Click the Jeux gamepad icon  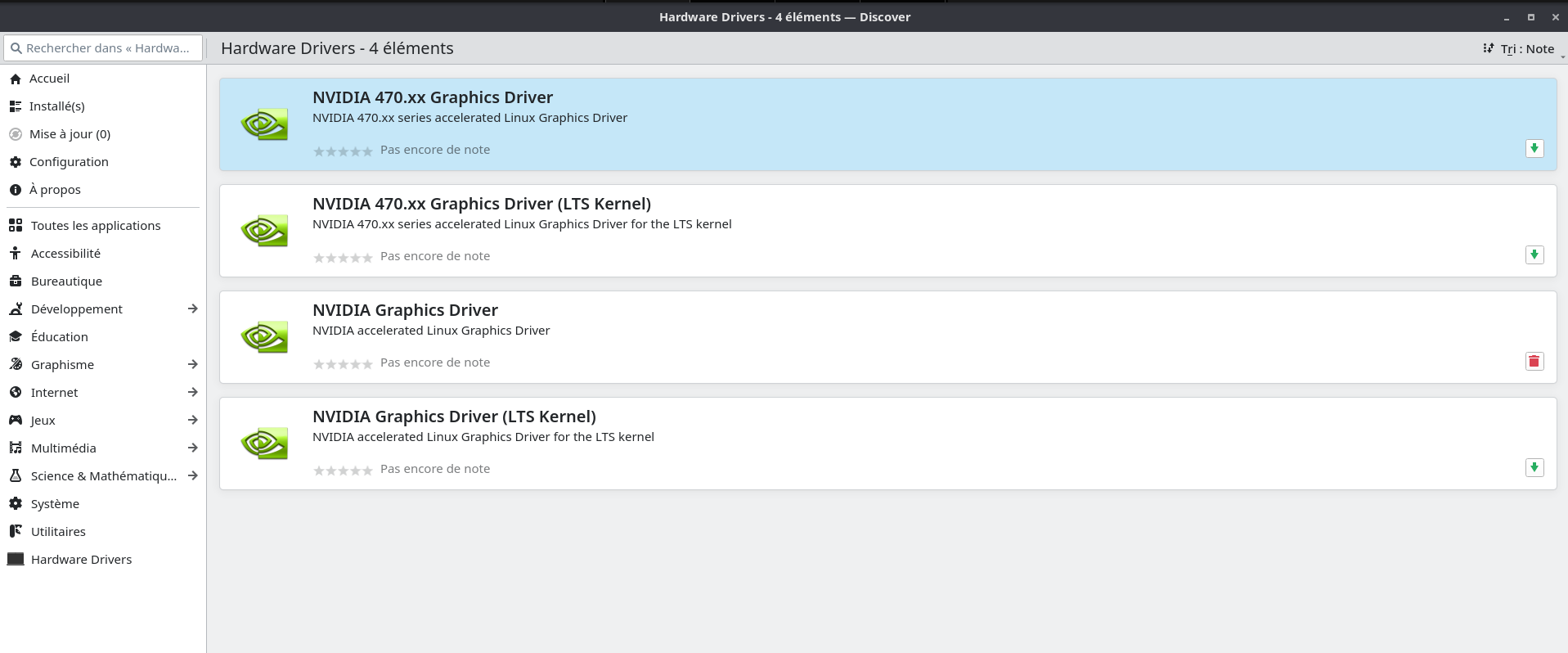coord(16,421)
